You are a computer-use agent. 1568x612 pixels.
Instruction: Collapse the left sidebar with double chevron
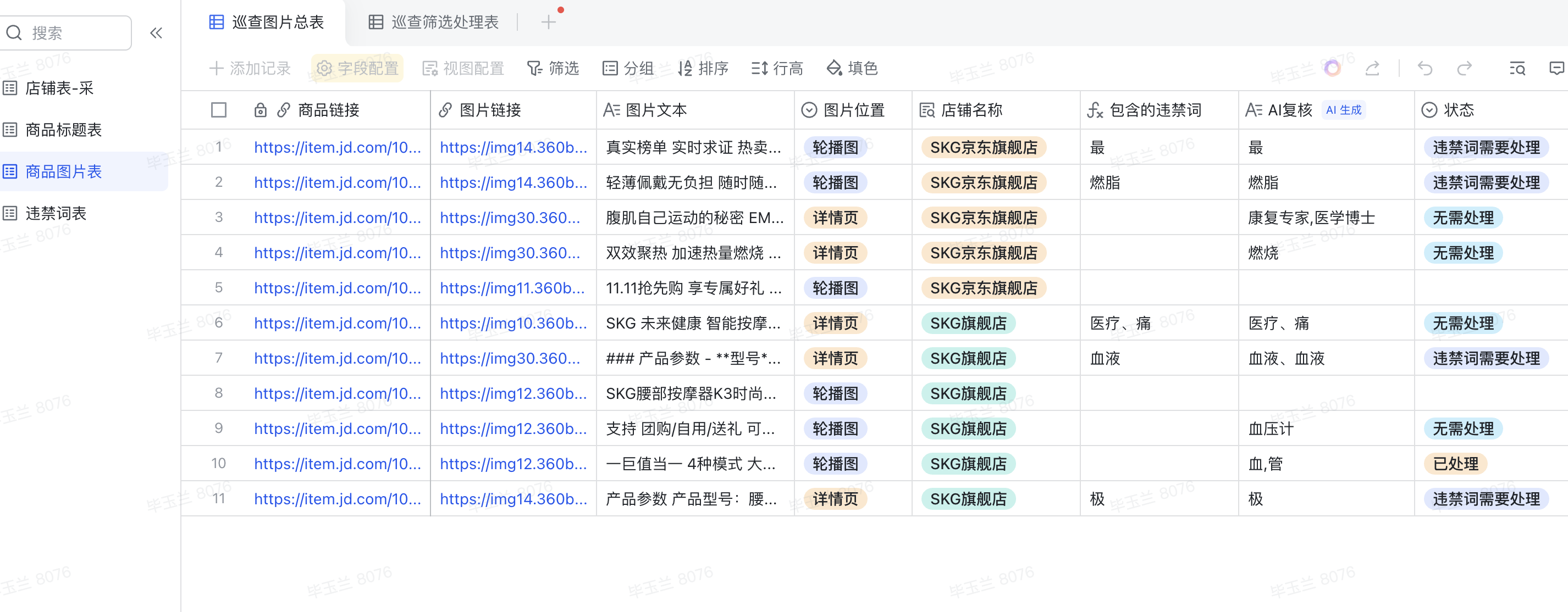pyautogui.click(x=157, y=33)
